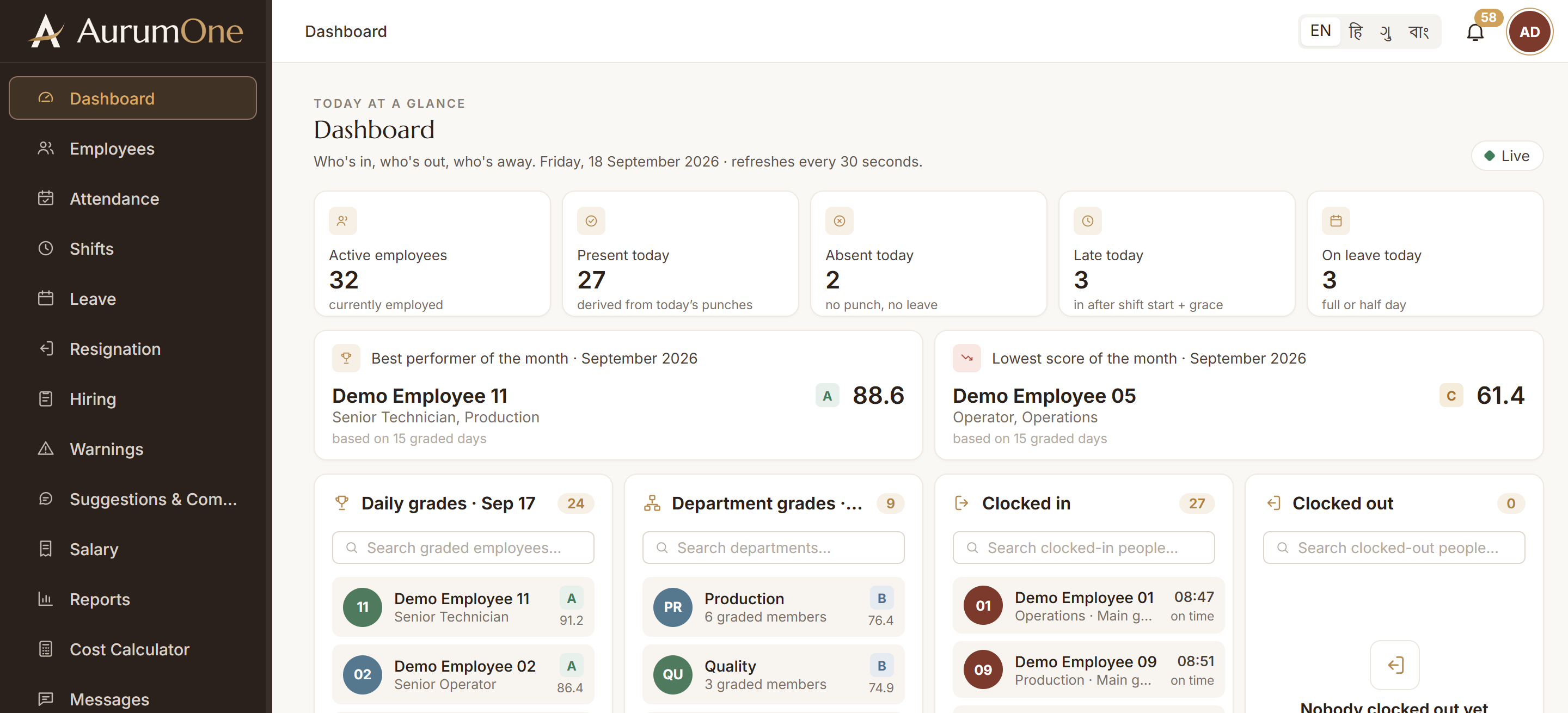
Task: Navigate to Warnings
Action: [133, 449]
